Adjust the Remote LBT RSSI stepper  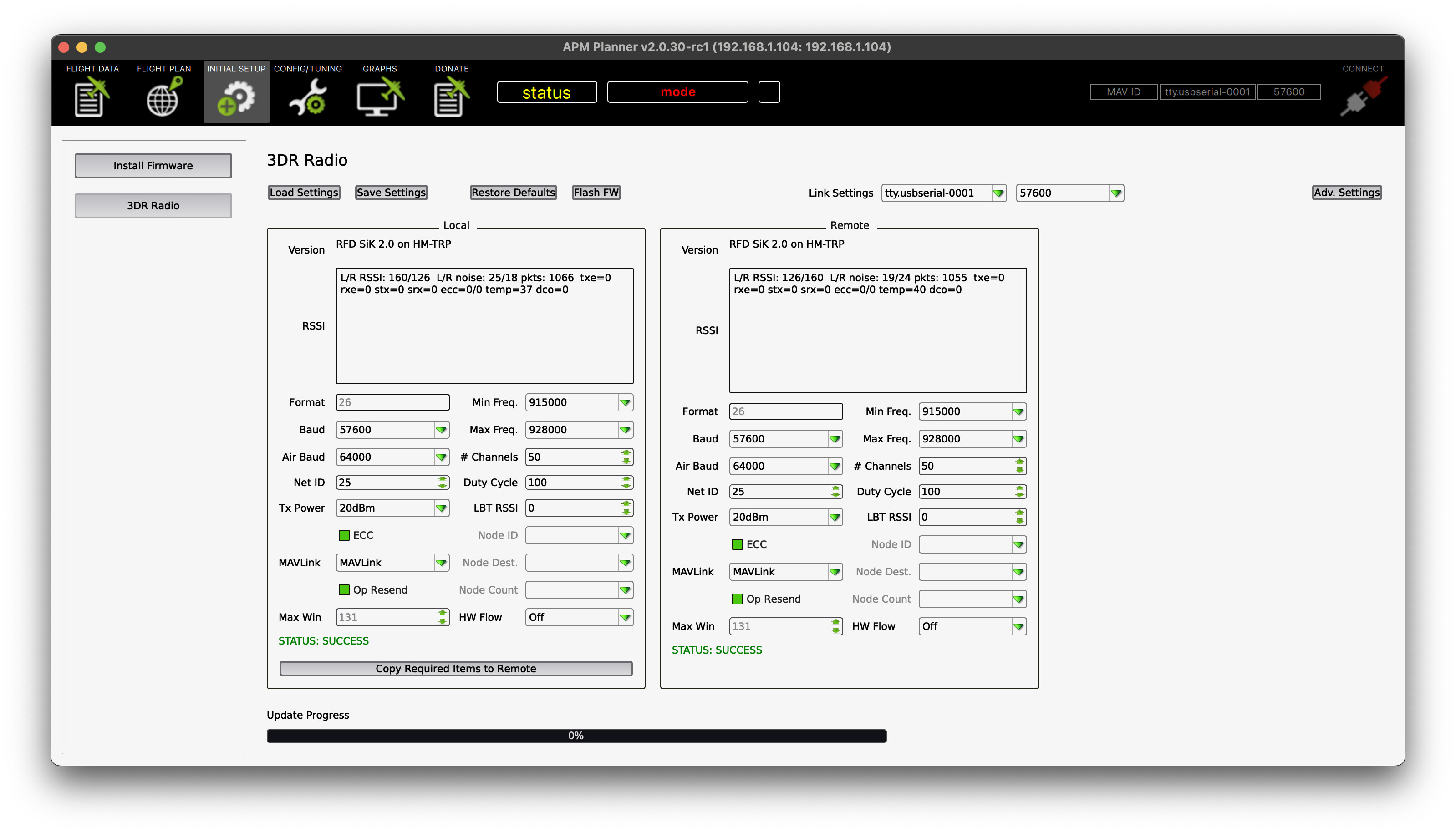1019,517
